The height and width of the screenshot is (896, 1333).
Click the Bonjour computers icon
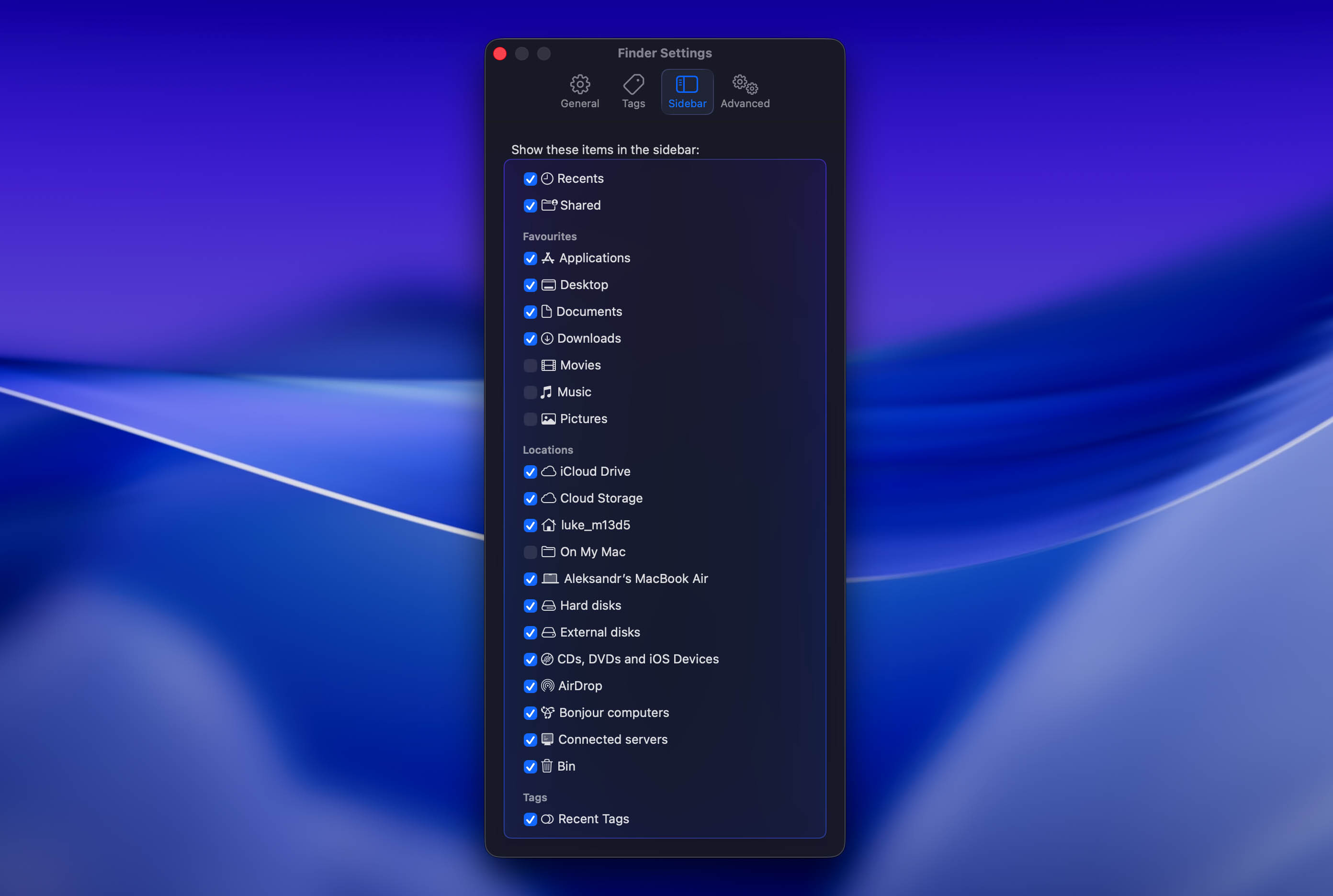tap(548, 713)
